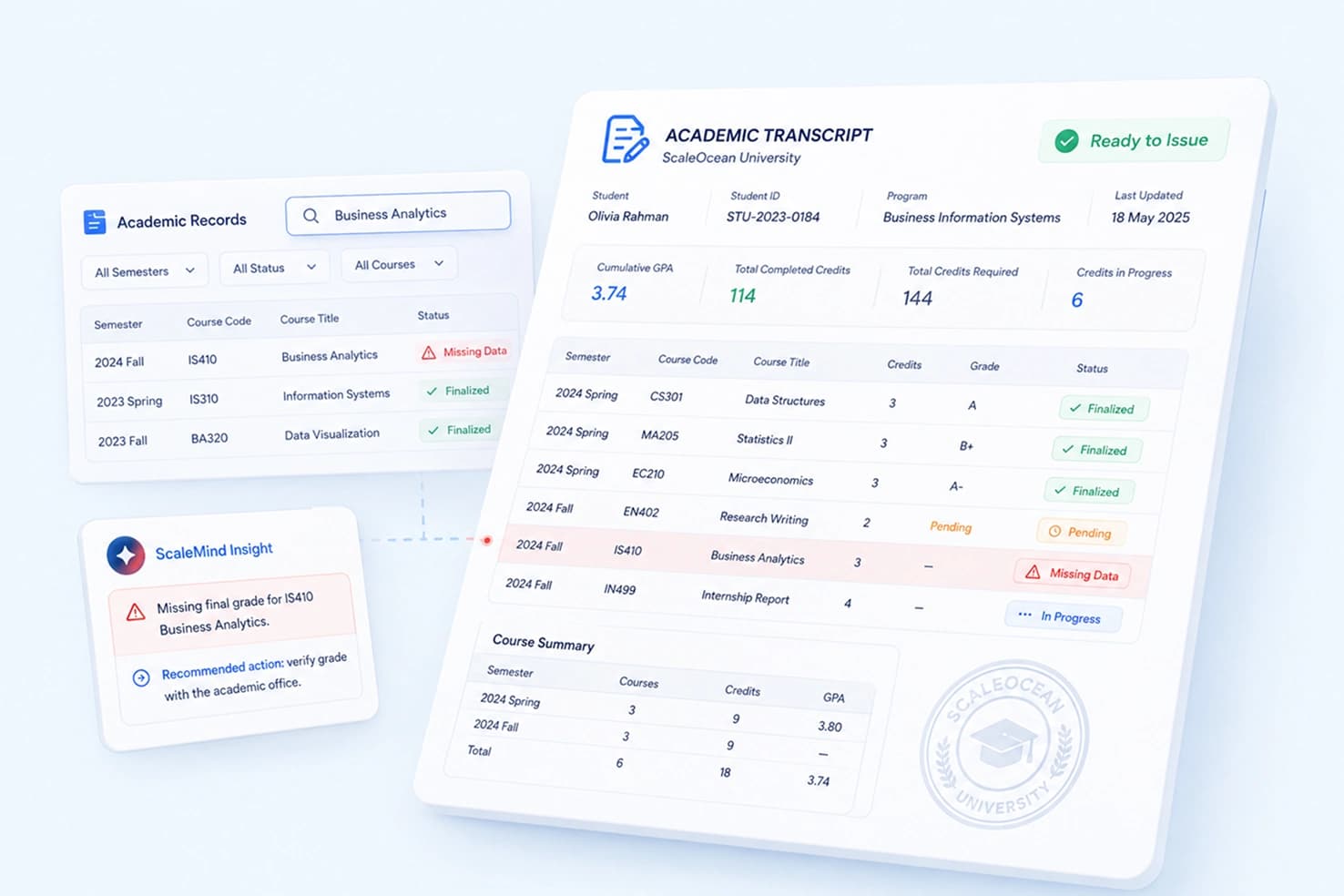Click Finalized badge for IS310 Information Systems

coord(458,391)
